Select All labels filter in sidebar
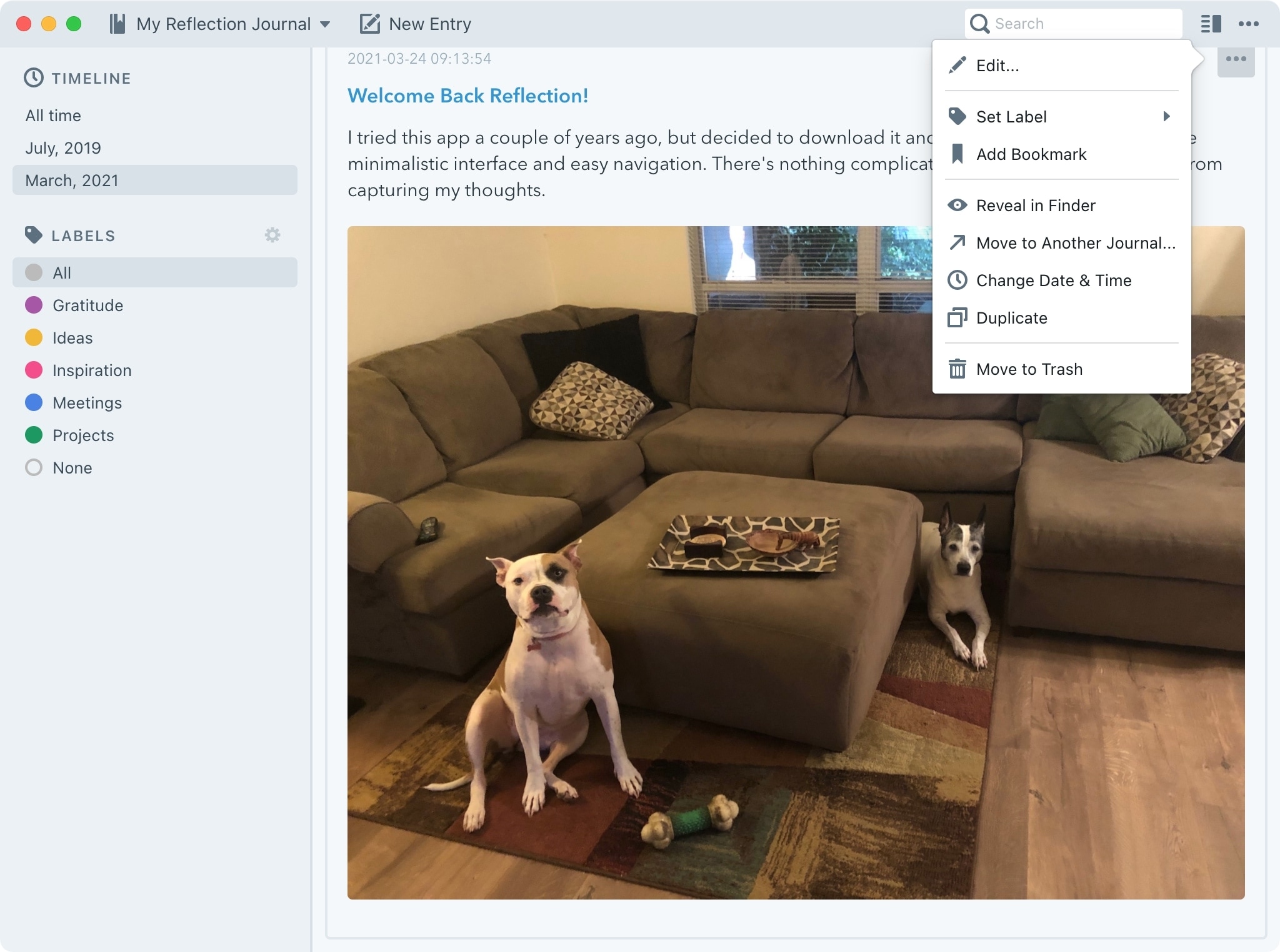 click(x=155, y=272)
